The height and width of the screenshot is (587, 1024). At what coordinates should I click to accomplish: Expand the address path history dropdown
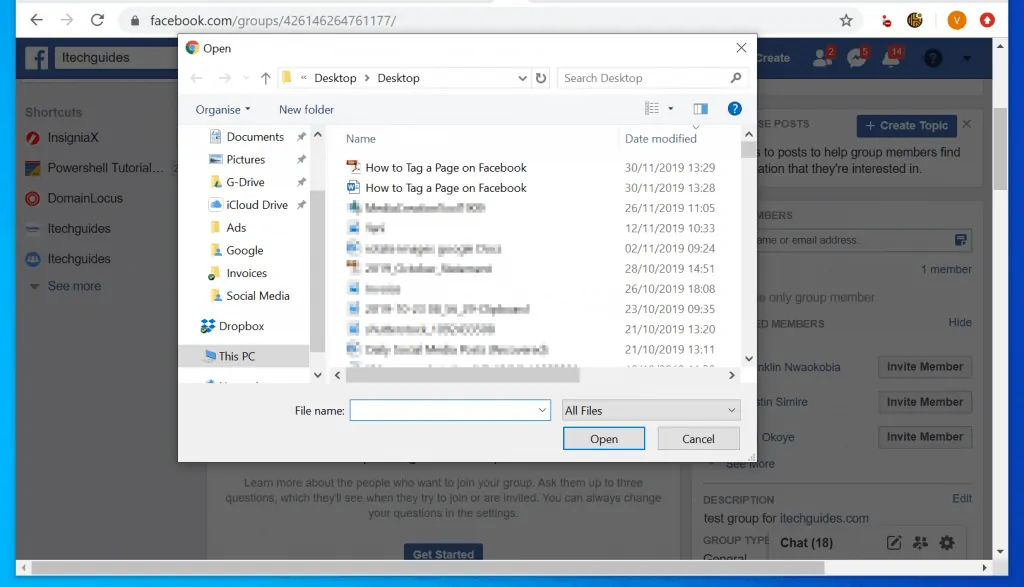coord(522,78)
